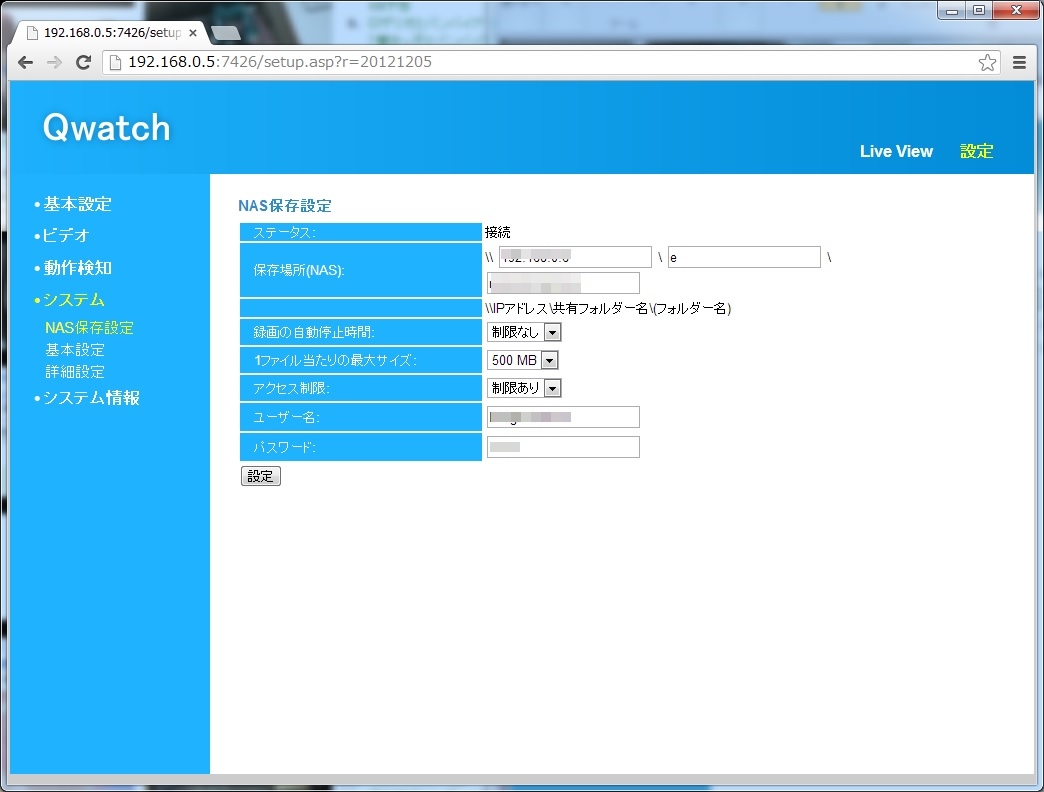1044x792 pixels.
Task: Click the 保存場所(NAS) label
Action: pyautogui.click(x=298, y=270)
